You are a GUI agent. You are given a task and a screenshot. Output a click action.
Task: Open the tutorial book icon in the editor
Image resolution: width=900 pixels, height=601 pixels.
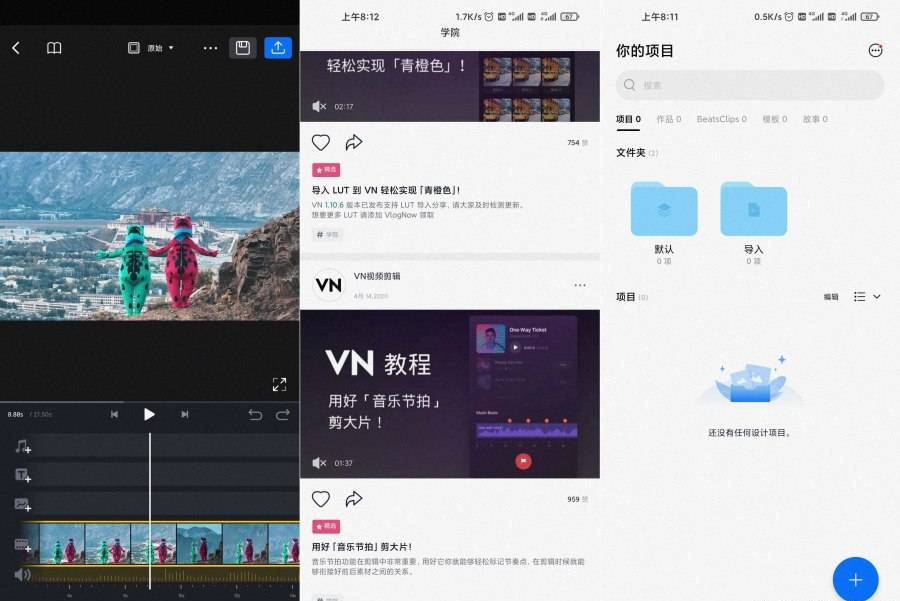point(54,48)
